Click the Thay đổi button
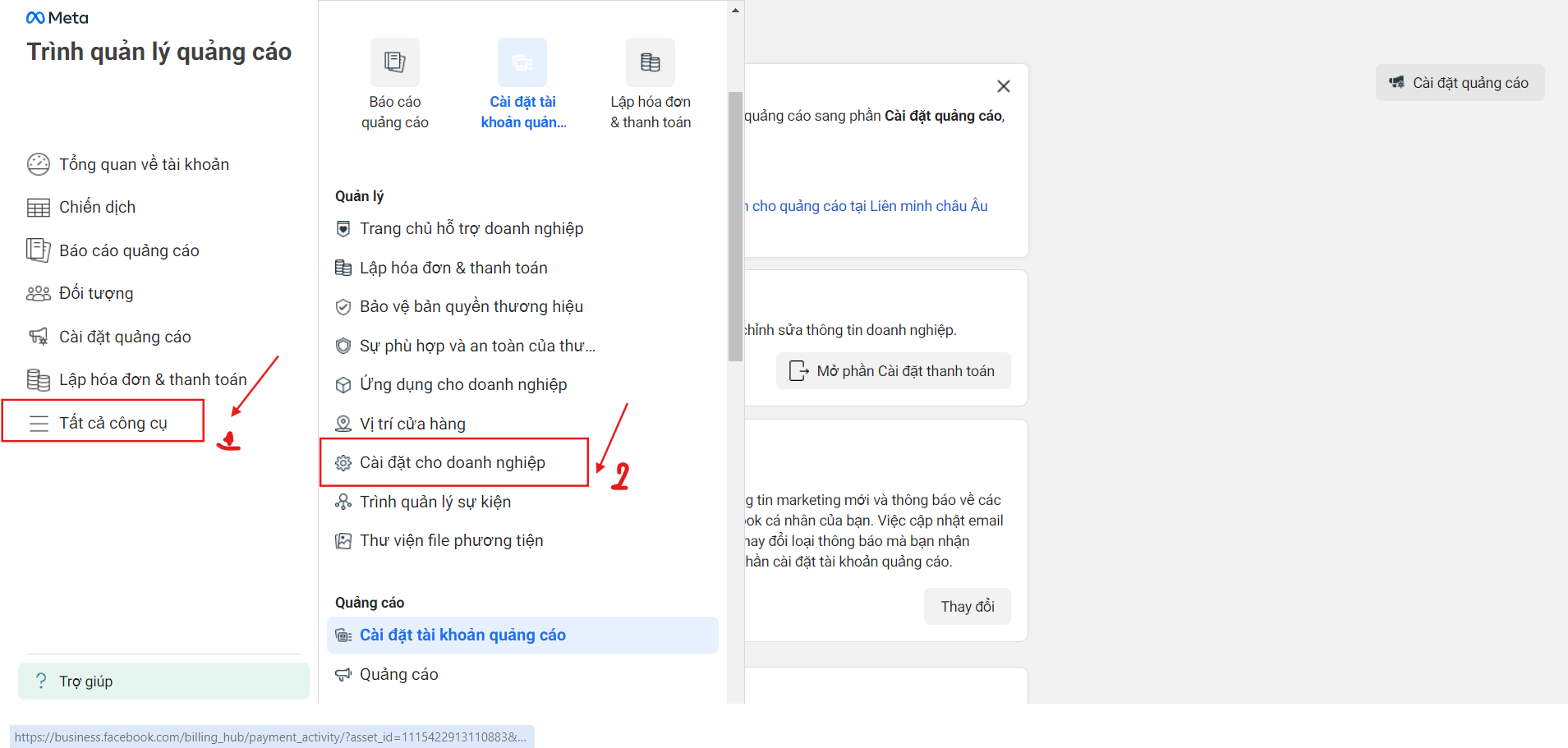Screen dimensions: 1568x748 (968, 607)
